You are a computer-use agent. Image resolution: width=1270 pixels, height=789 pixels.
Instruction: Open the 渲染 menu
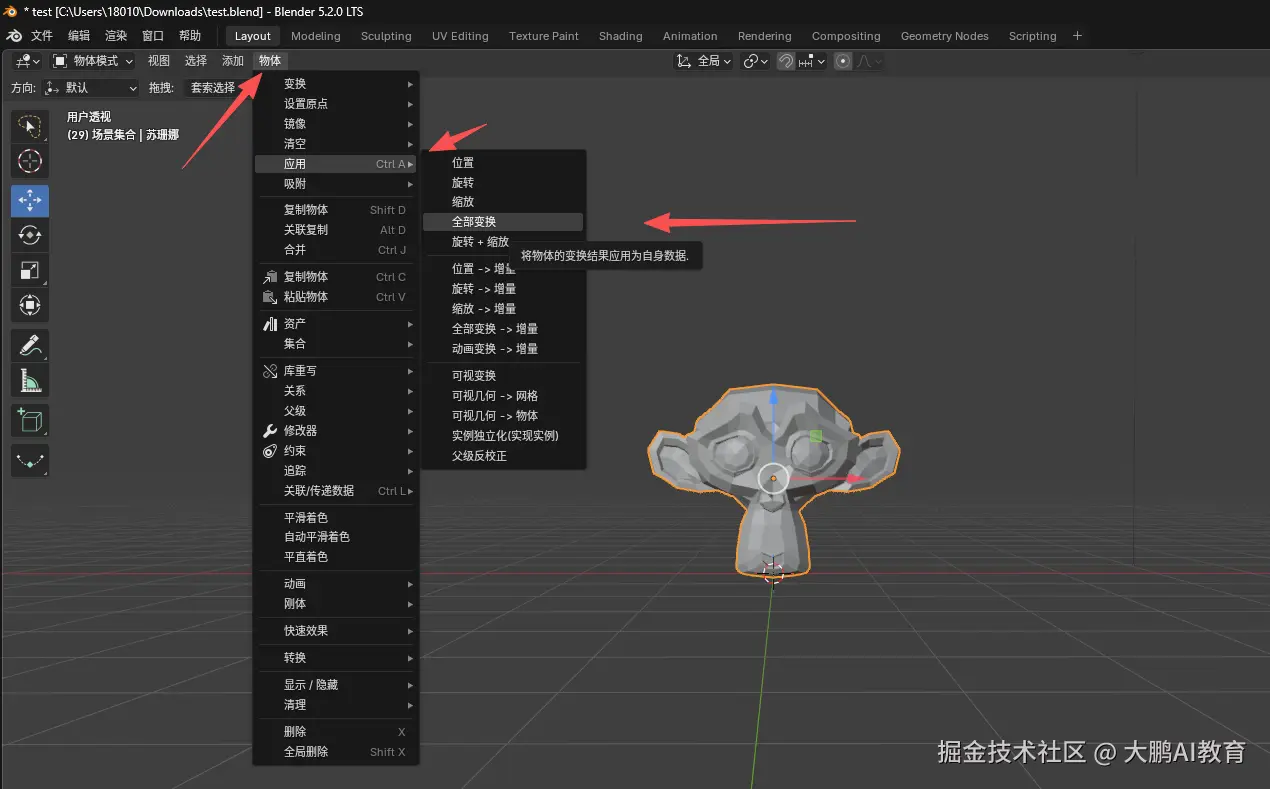click(x=116, y=36)
